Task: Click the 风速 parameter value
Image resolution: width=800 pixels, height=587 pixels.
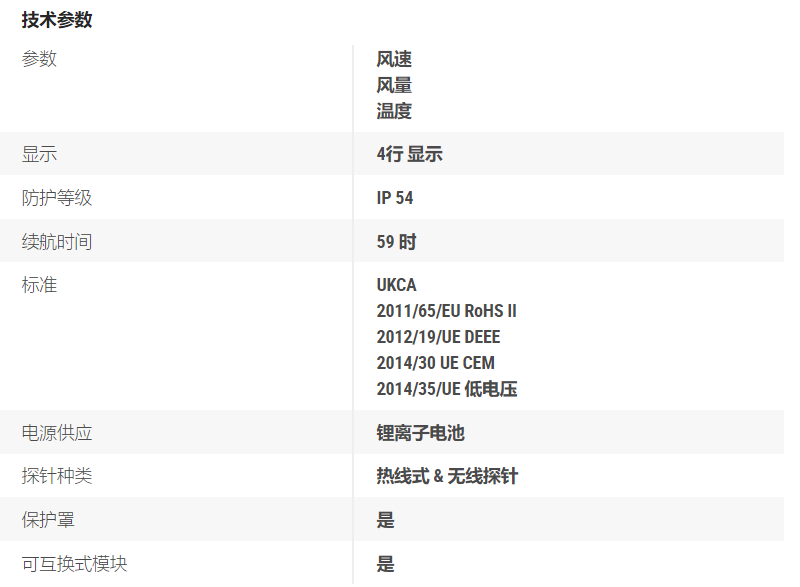Action: 394,60
